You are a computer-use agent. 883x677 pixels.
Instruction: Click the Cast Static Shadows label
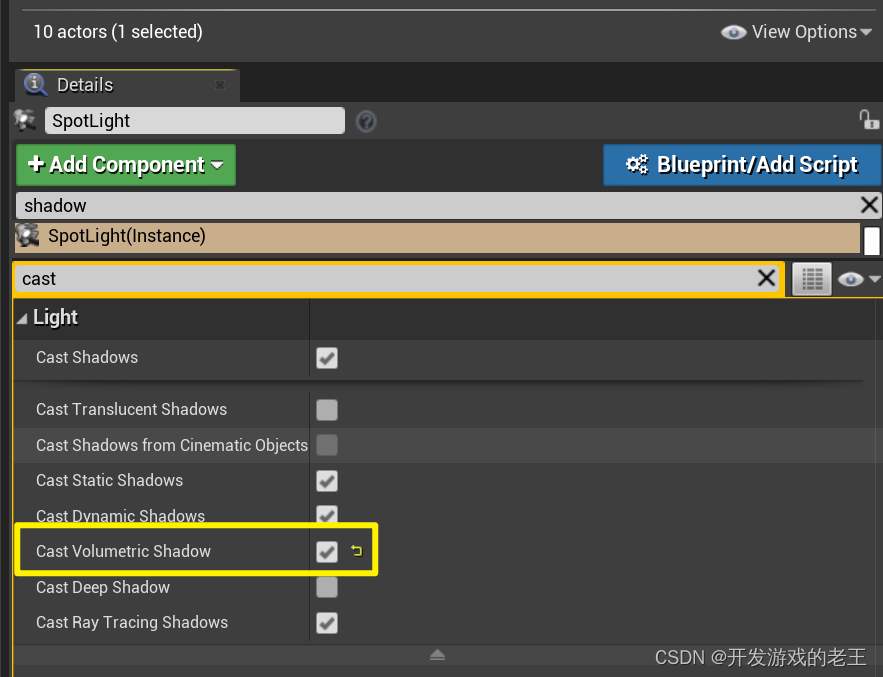click(x=109, y=480)
